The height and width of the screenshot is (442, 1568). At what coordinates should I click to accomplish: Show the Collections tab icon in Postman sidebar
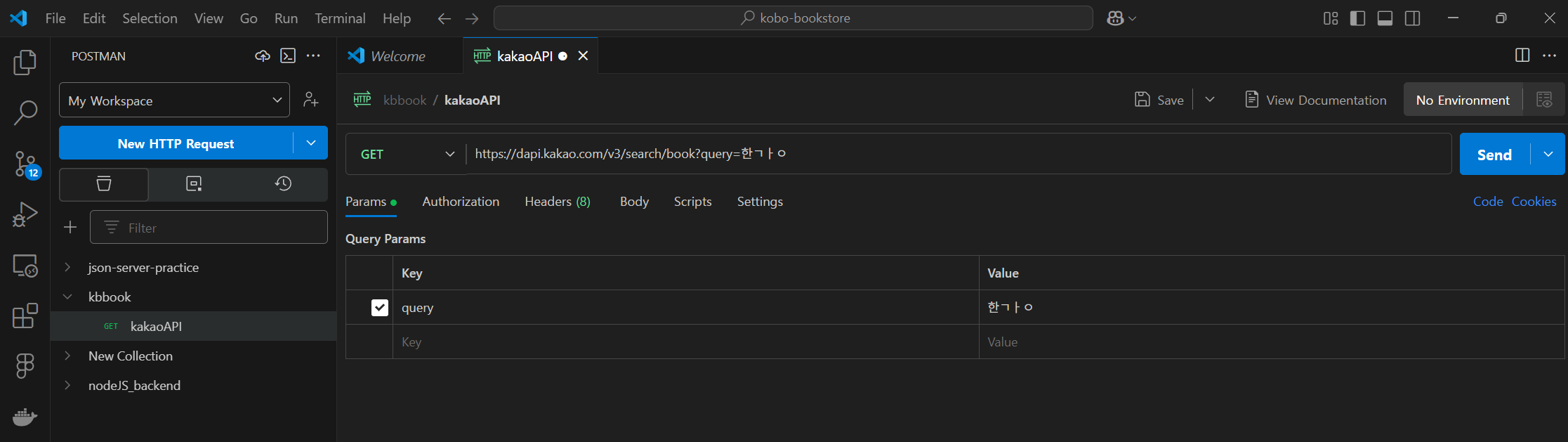click(104, 184)
